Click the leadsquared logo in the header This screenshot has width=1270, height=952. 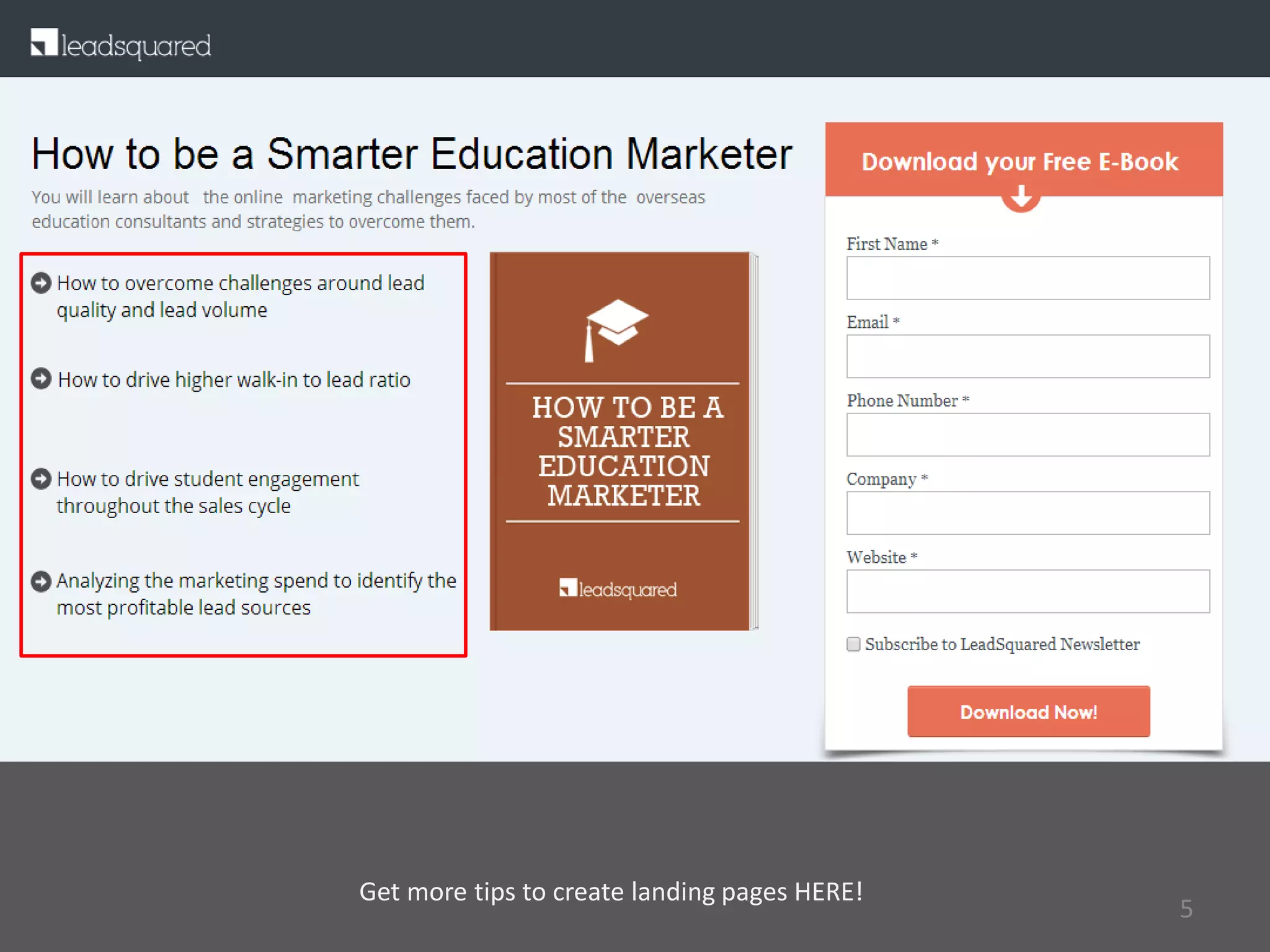tap(121, 44)
